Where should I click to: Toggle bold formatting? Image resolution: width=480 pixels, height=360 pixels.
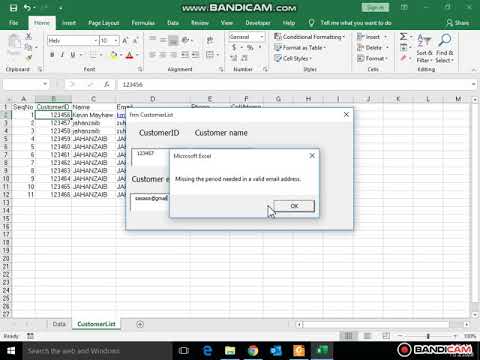click(x=52, y=55)
